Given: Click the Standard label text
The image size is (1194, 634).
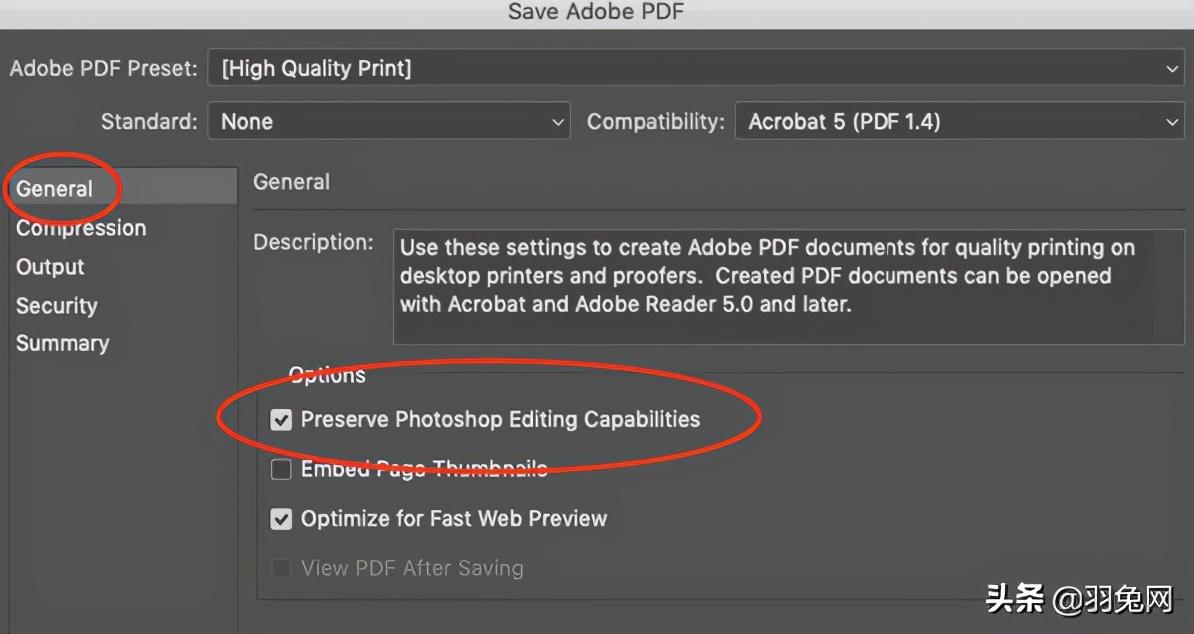Looking at the screenshot, I should [149, 122].
